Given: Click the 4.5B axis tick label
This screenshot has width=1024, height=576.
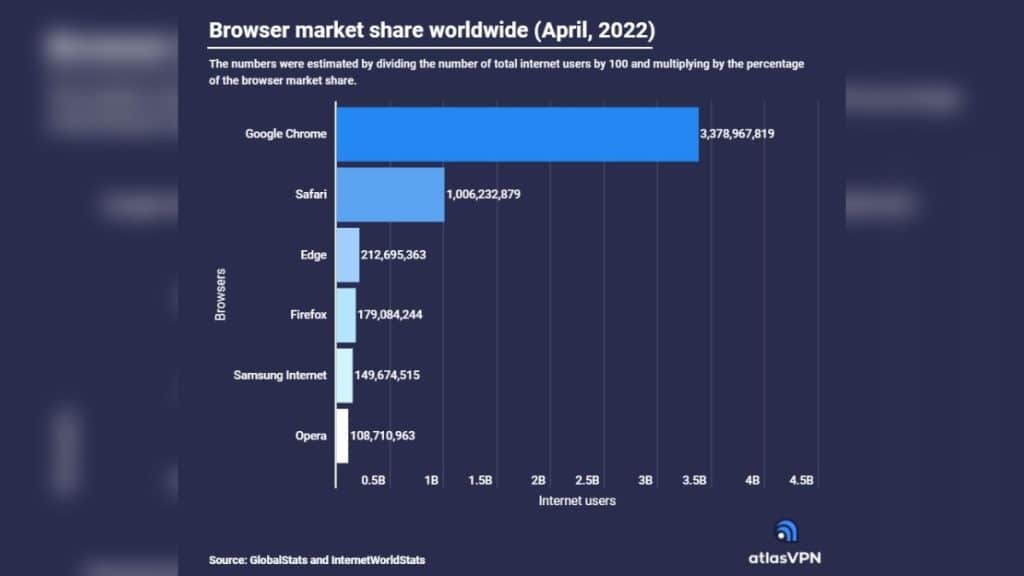Looking at the screenshot, I should [x=801, y=481].
